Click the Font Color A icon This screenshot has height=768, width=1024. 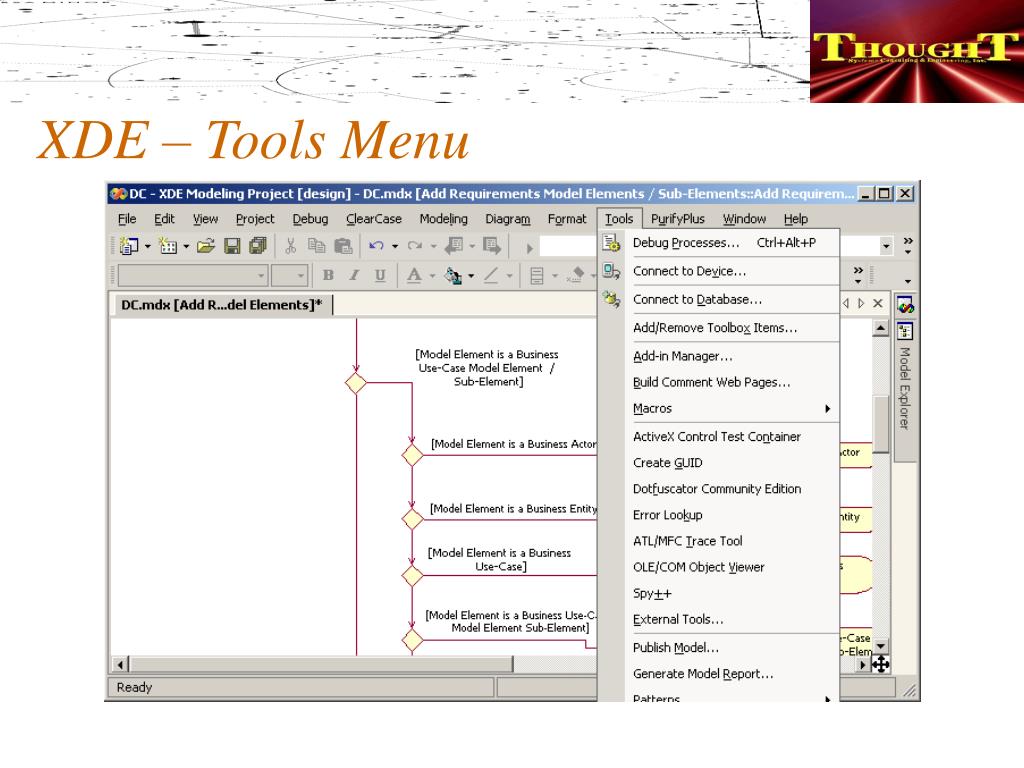(x=414, y=276)
